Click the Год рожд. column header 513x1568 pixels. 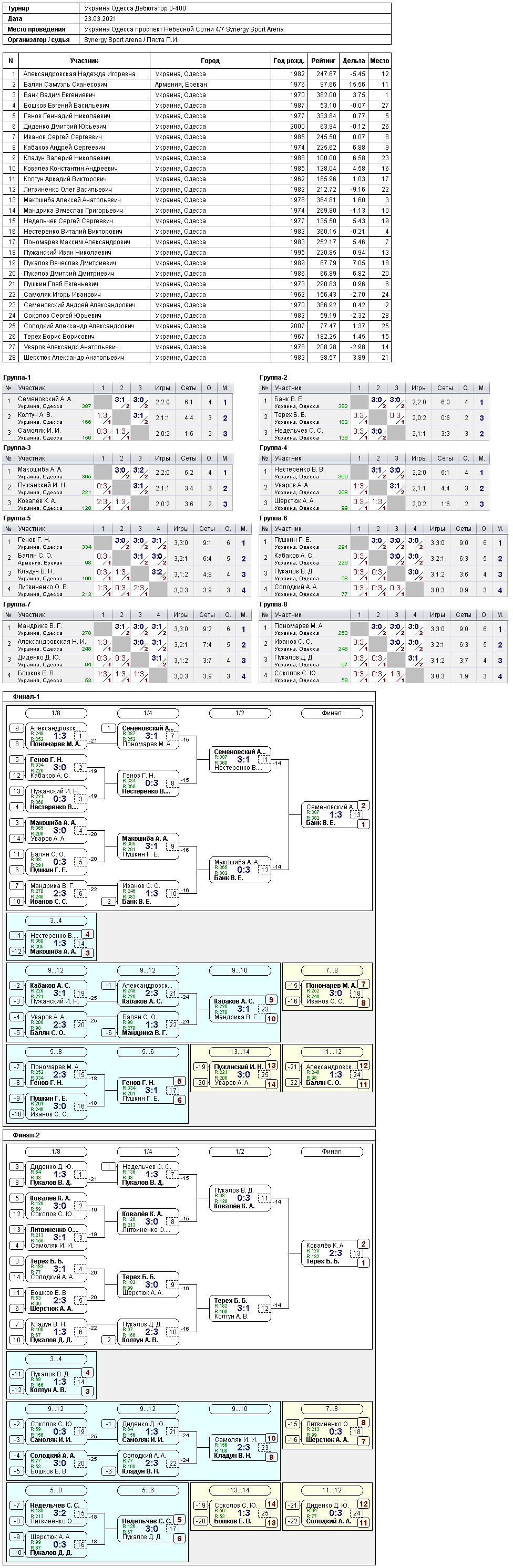[x=289, y=61]
